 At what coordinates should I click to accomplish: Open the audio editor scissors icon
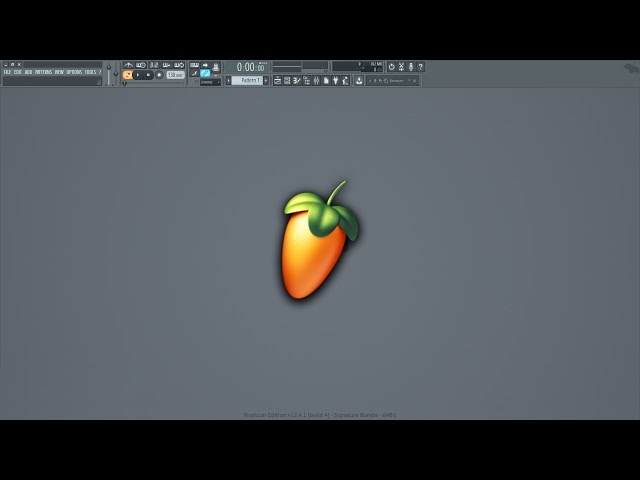(x=401, y=67)
